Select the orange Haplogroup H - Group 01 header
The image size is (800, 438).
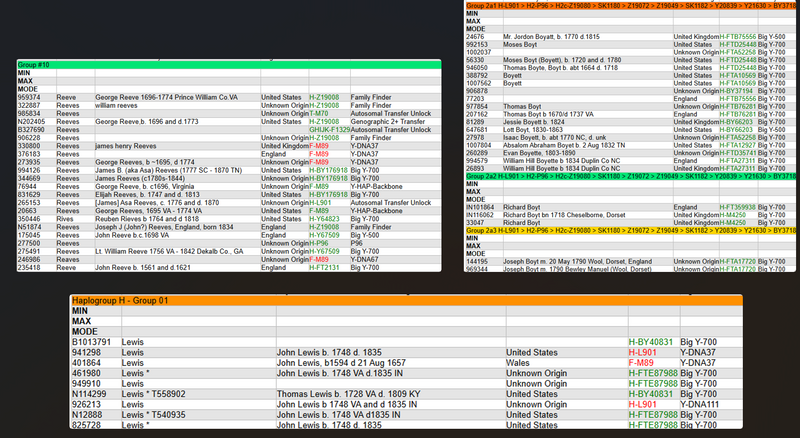point(406,301)
